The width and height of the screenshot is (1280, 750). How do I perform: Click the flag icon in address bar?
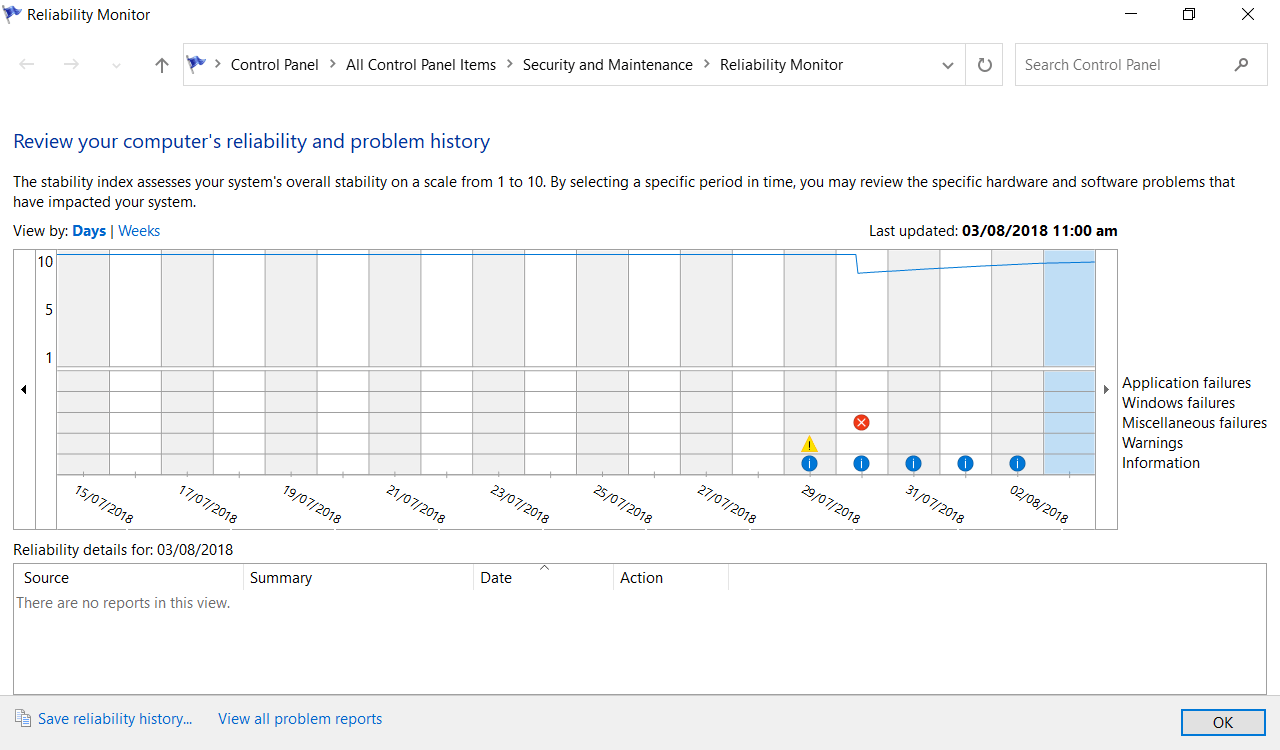pyautogui.click(x=196, y=64)
